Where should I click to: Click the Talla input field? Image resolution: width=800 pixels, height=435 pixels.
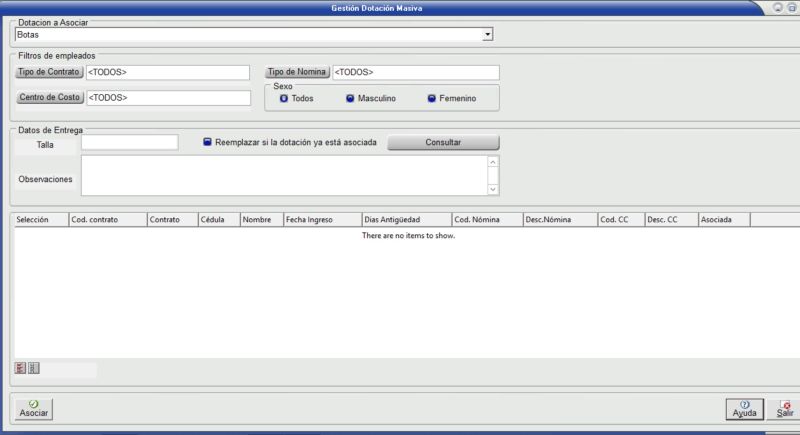click(x=130, y=143)
